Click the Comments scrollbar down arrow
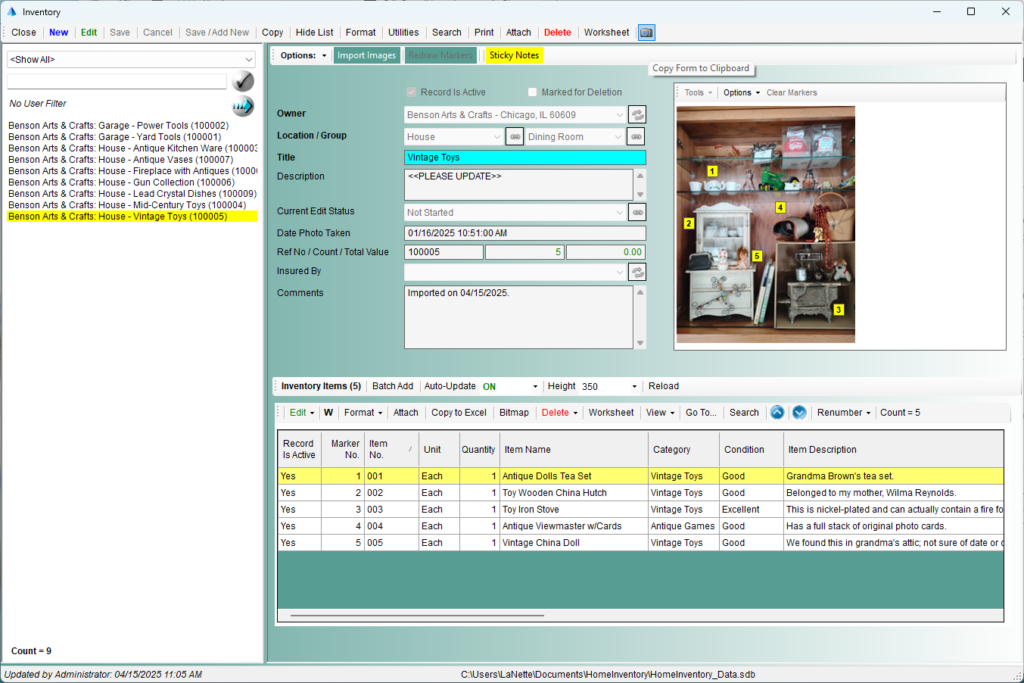Image resolution: width=1024 pixels, height=683 pixels. [x=640, y=343]
